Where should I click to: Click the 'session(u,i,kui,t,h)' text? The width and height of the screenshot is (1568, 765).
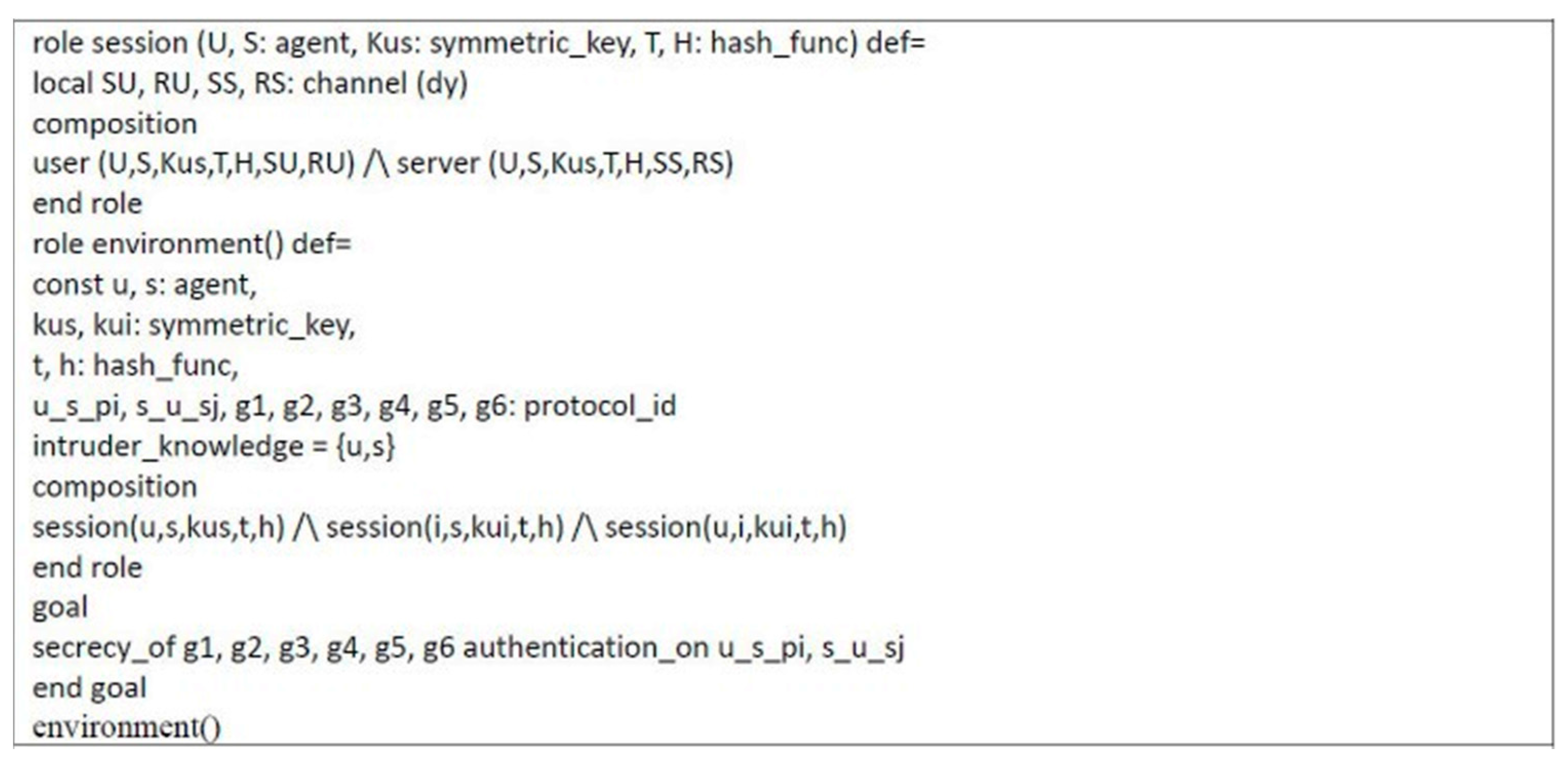[x=726, y=527]
